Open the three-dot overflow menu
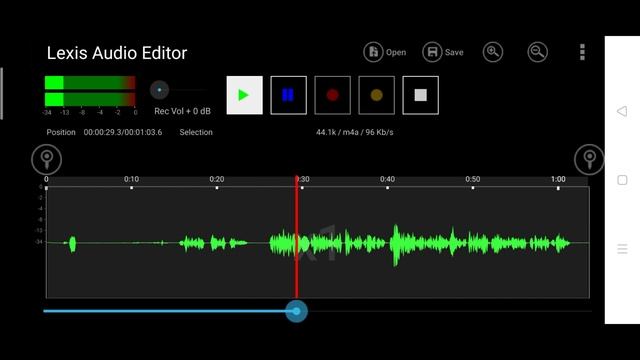 click(x=582, y=52)
